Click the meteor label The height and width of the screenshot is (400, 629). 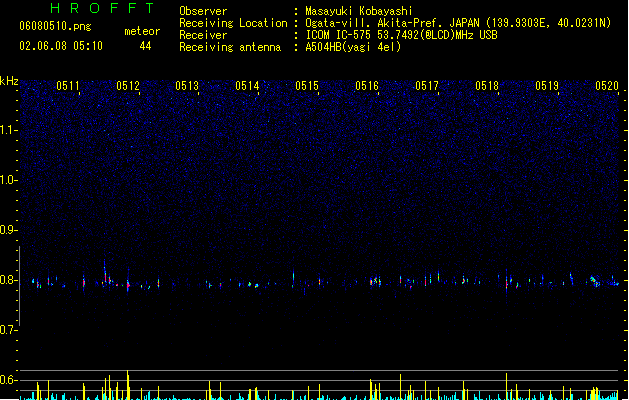pos(142,31)
